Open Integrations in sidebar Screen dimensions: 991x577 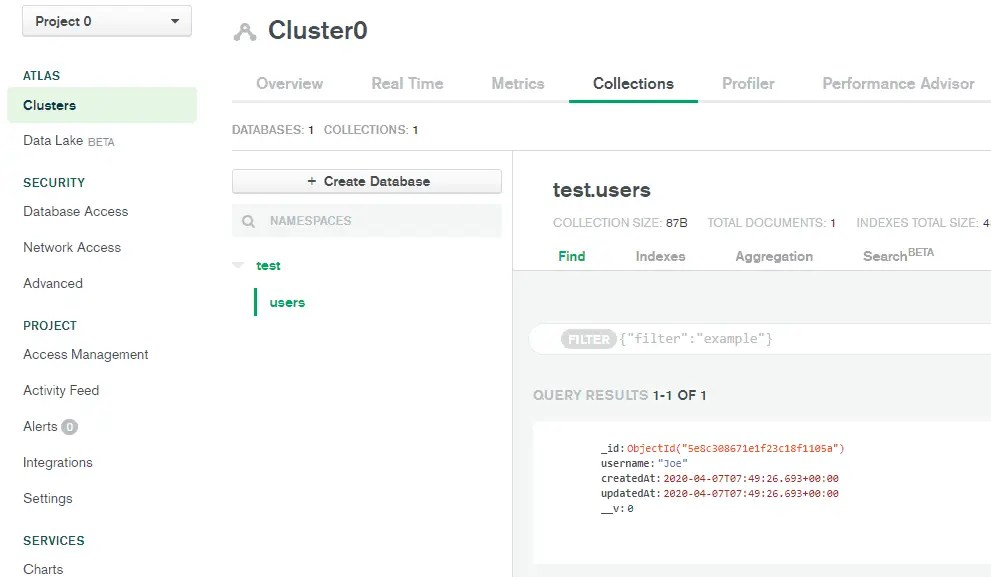point(58,463)
